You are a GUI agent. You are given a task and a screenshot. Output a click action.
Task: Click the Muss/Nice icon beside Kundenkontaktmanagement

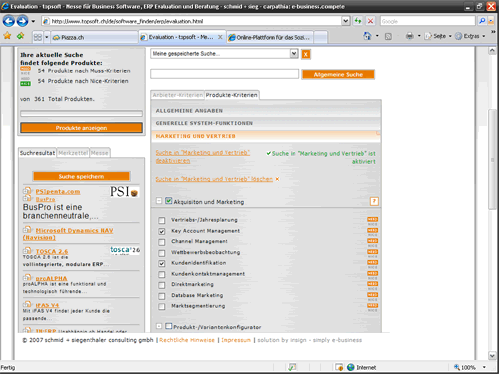(x=372, y=275)
